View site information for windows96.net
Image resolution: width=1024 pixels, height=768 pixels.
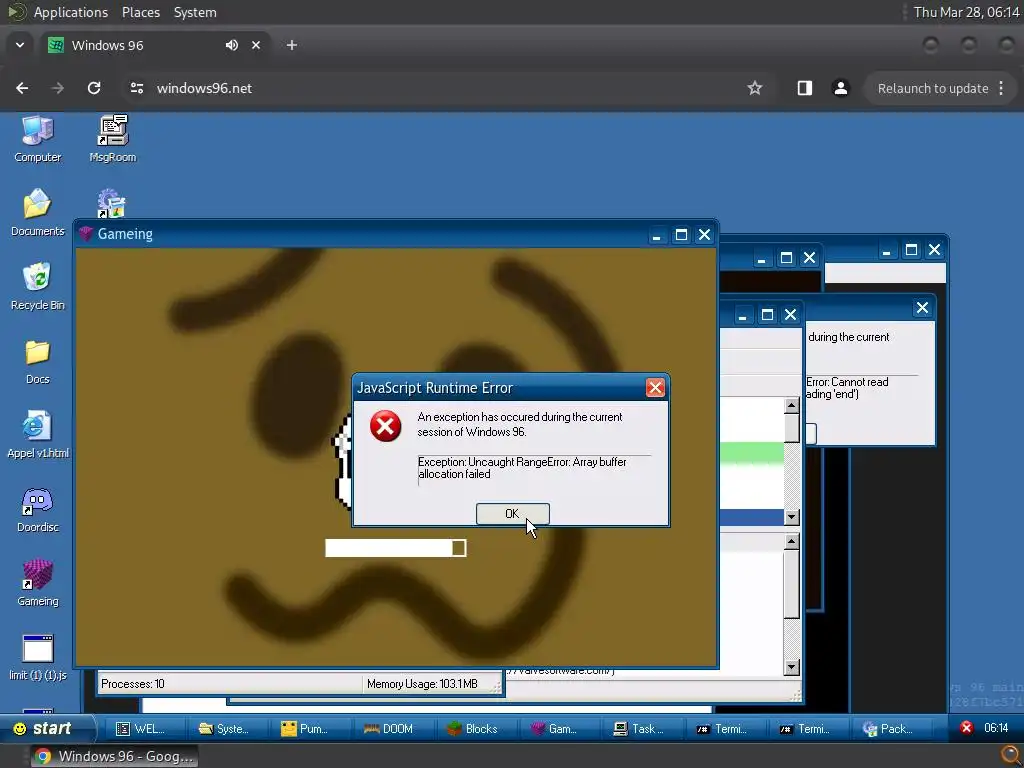point(136,88)
